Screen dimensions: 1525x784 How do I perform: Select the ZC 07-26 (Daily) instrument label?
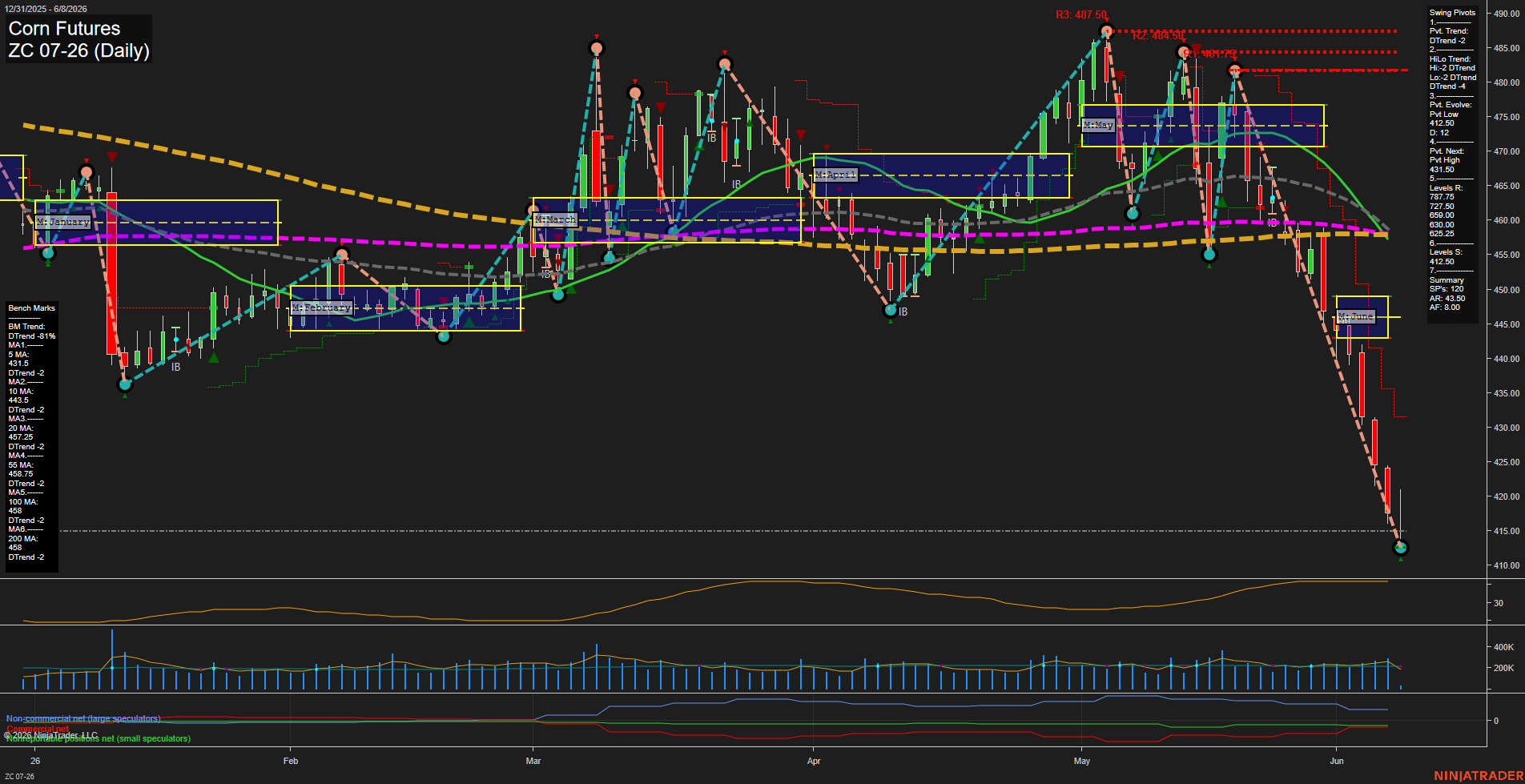[x=78, y=51]
